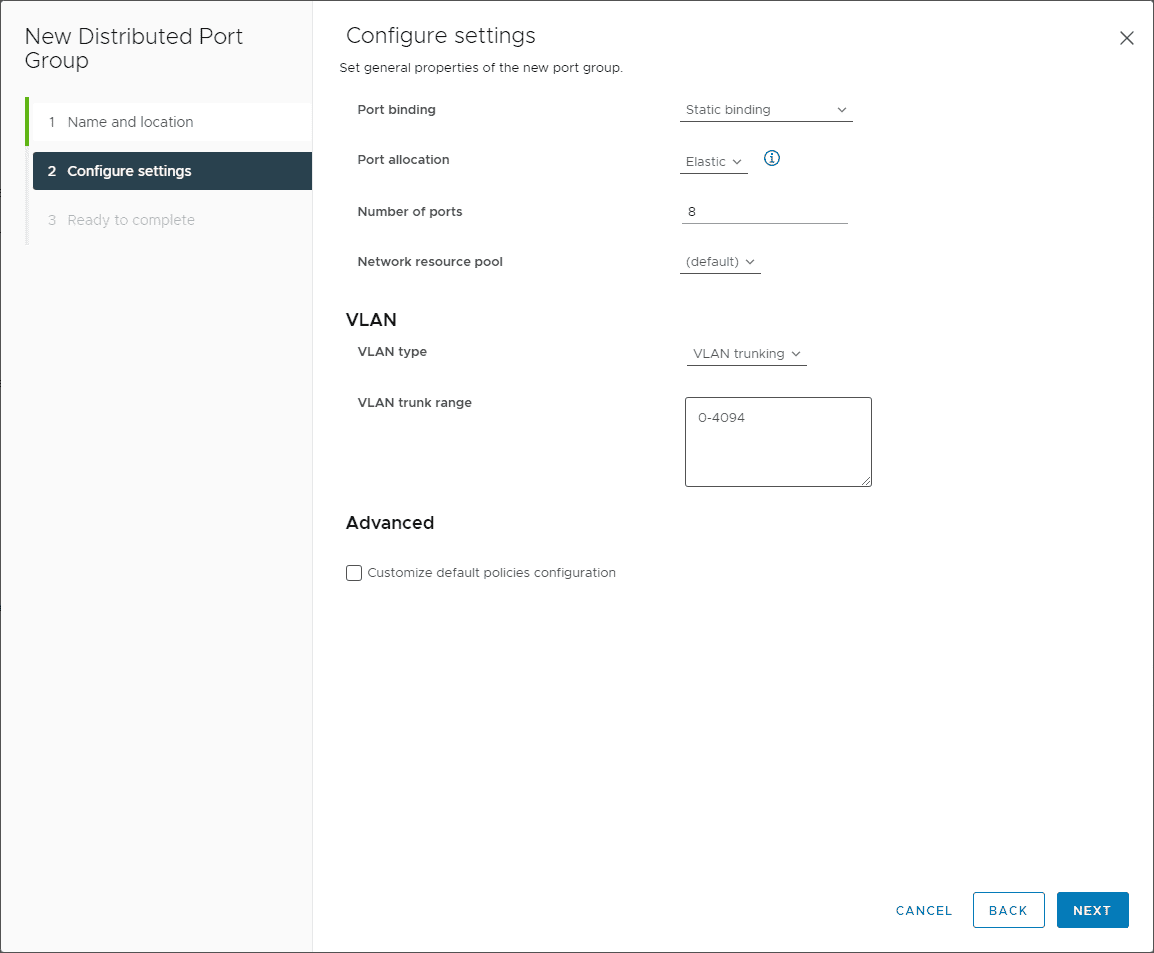
Task: Expand the Port allocation Elastic dropdown
Action: click(713, 162)
